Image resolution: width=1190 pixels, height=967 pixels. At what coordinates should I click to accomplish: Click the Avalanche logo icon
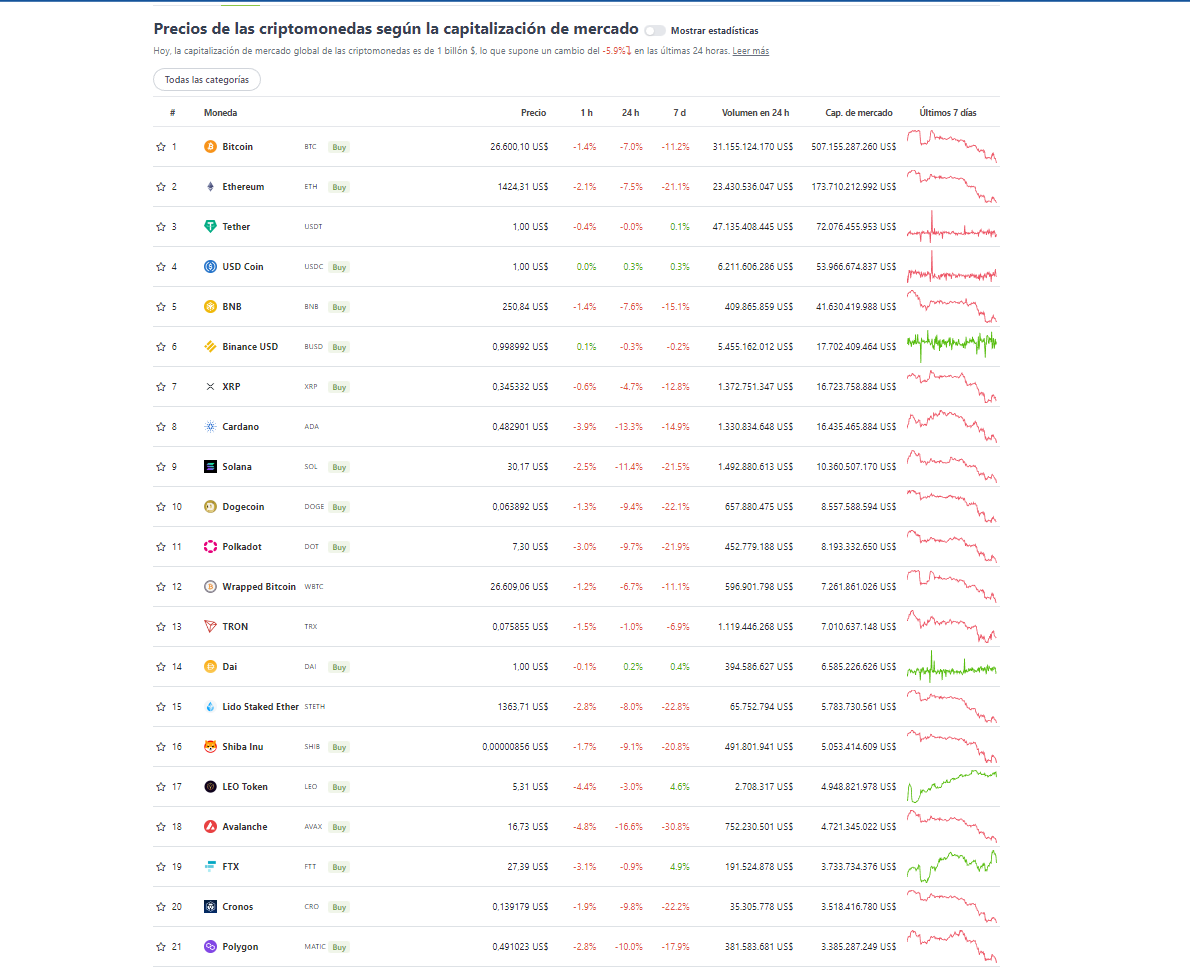pos(210,827)
